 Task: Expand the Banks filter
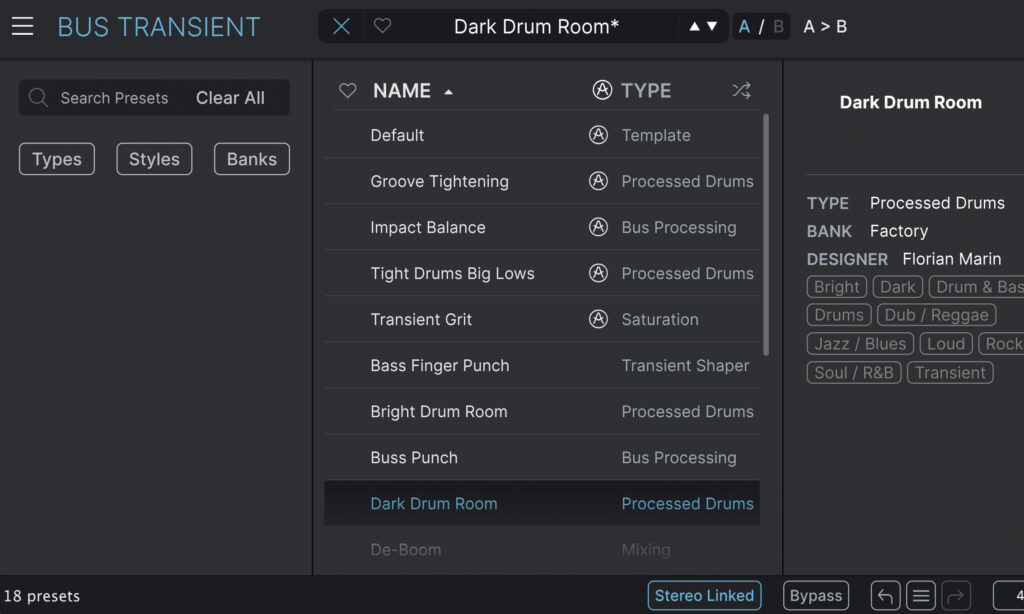(252, 159)
